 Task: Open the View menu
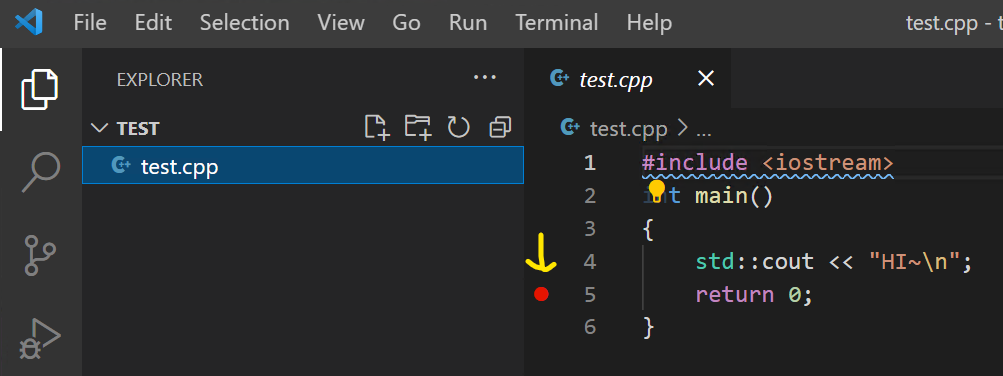[341, 24]
